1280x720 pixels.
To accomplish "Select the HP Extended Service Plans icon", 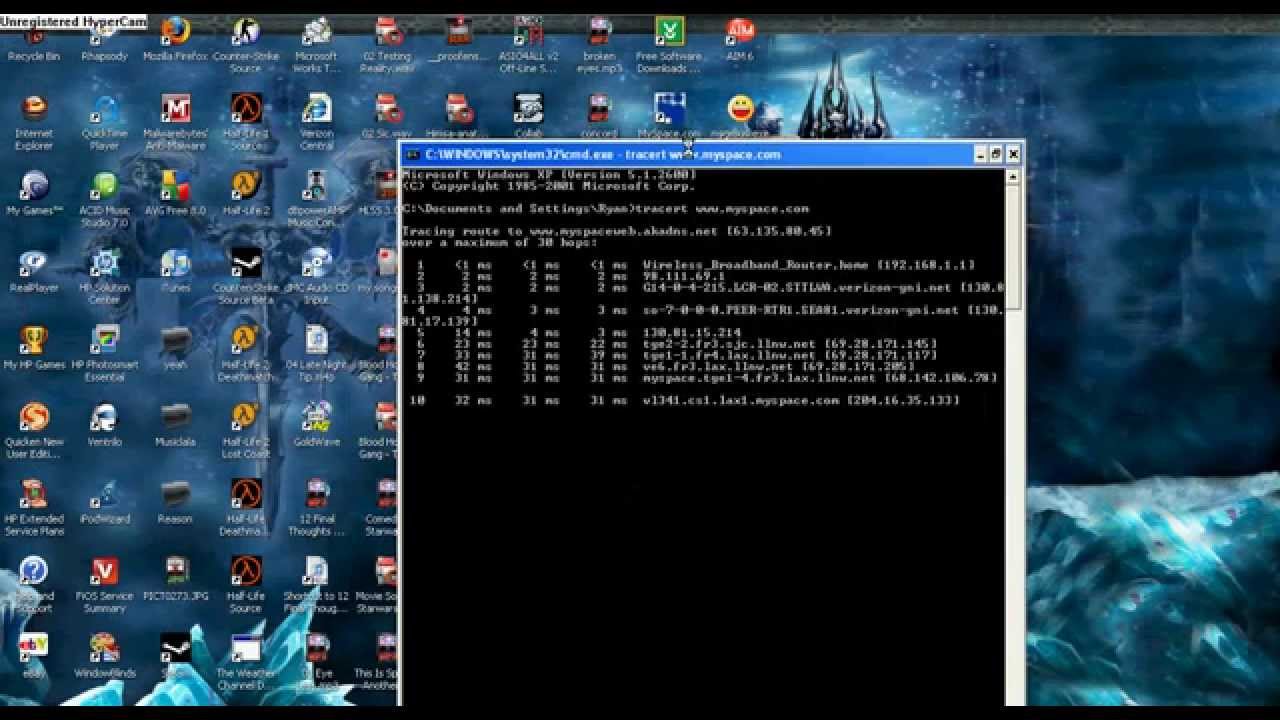I will (x=34, y=508).
